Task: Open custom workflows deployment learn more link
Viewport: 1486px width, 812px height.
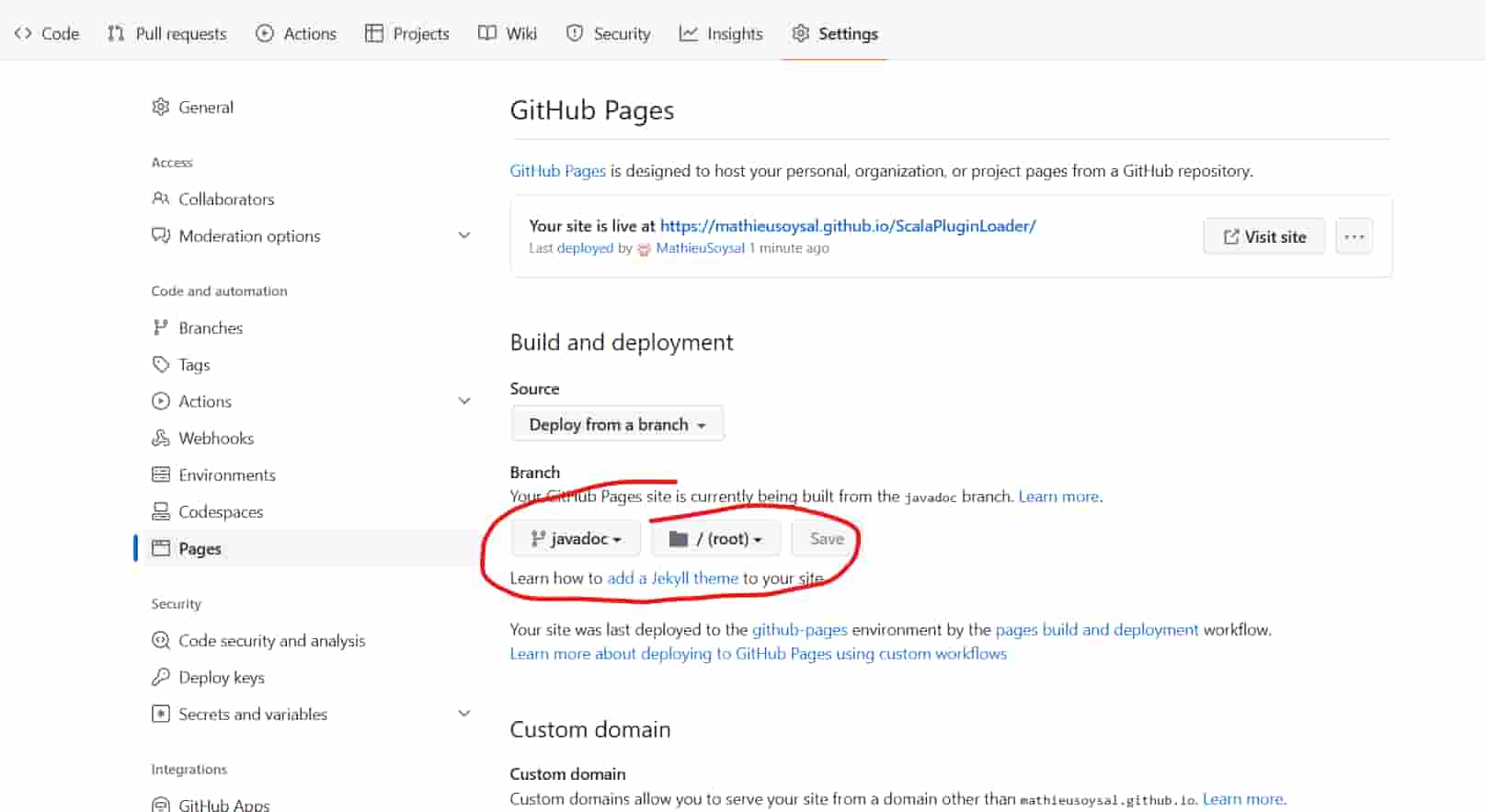Action: 759,654
